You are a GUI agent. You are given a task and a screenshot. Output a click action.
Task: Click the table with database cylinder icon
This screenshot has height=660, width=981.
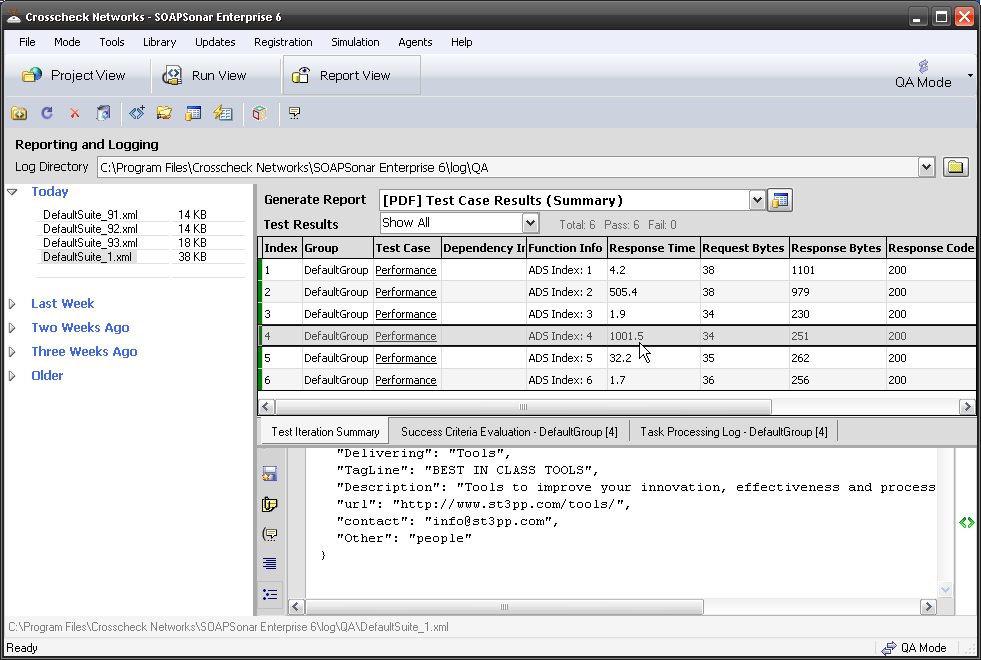point(193,113)
